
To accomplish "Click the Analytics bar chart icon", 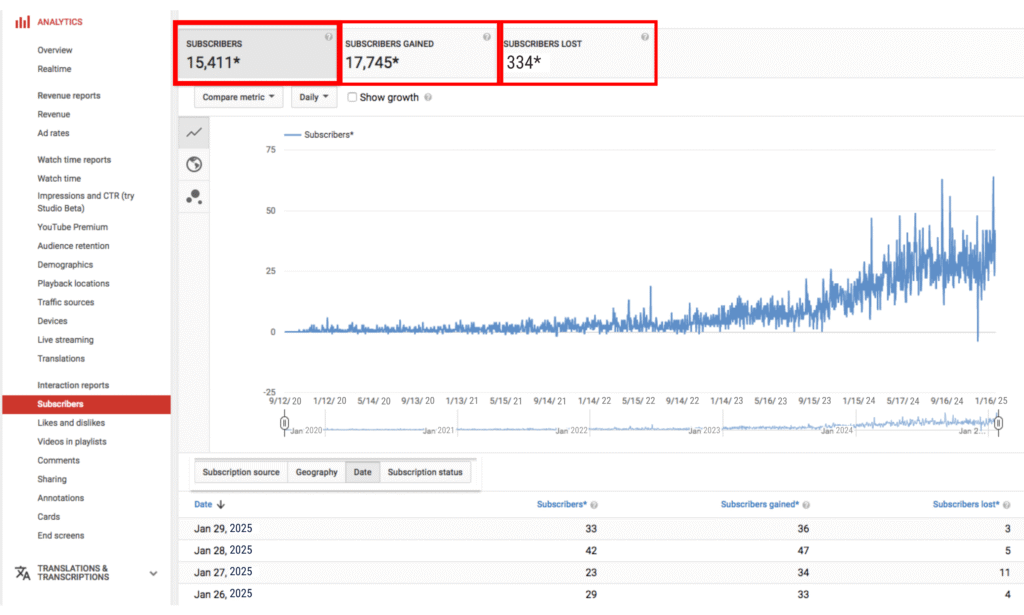I will coord(22,22).
